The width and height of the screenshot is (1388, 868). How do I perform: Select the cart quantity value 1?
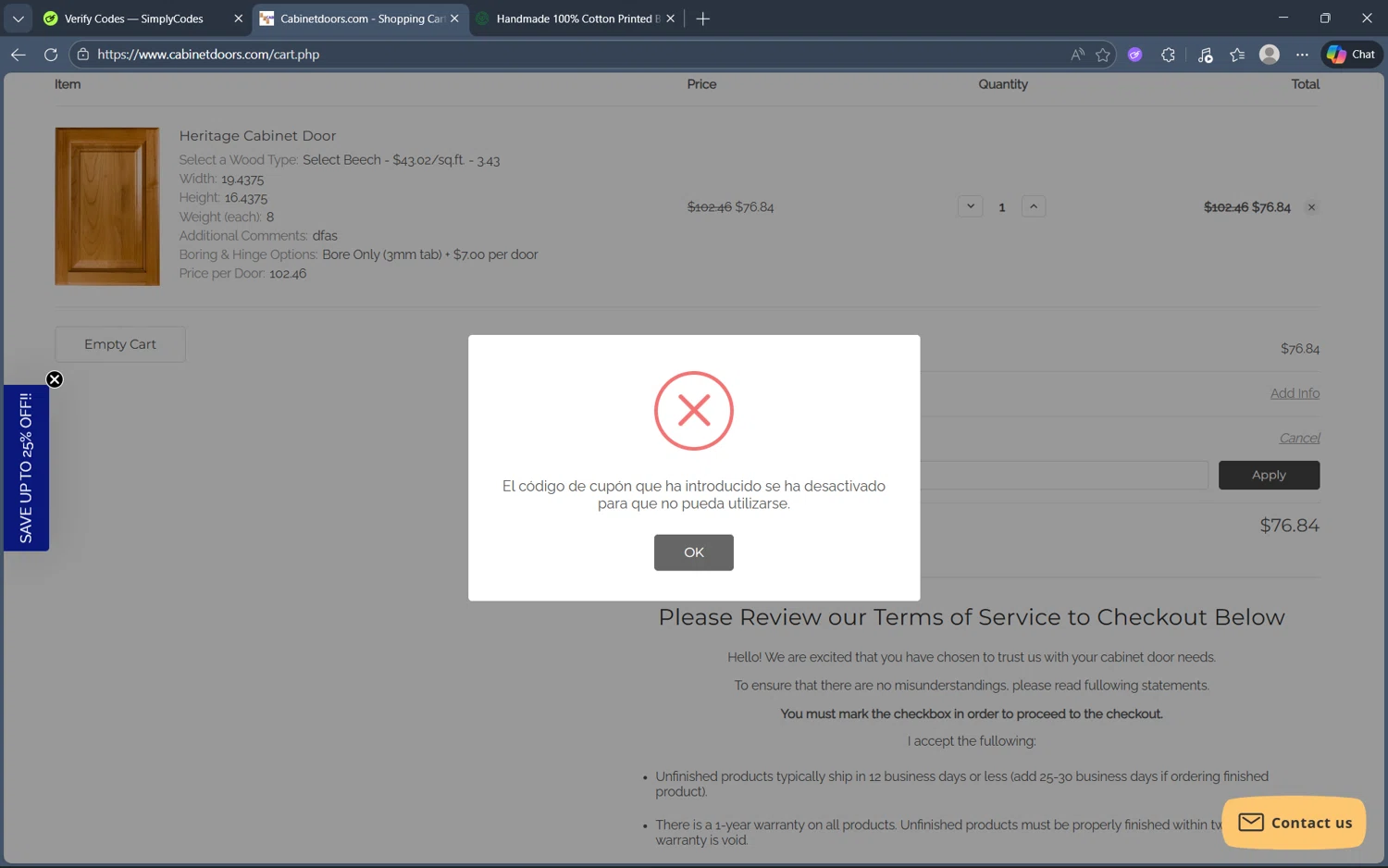click(1001, 207)
